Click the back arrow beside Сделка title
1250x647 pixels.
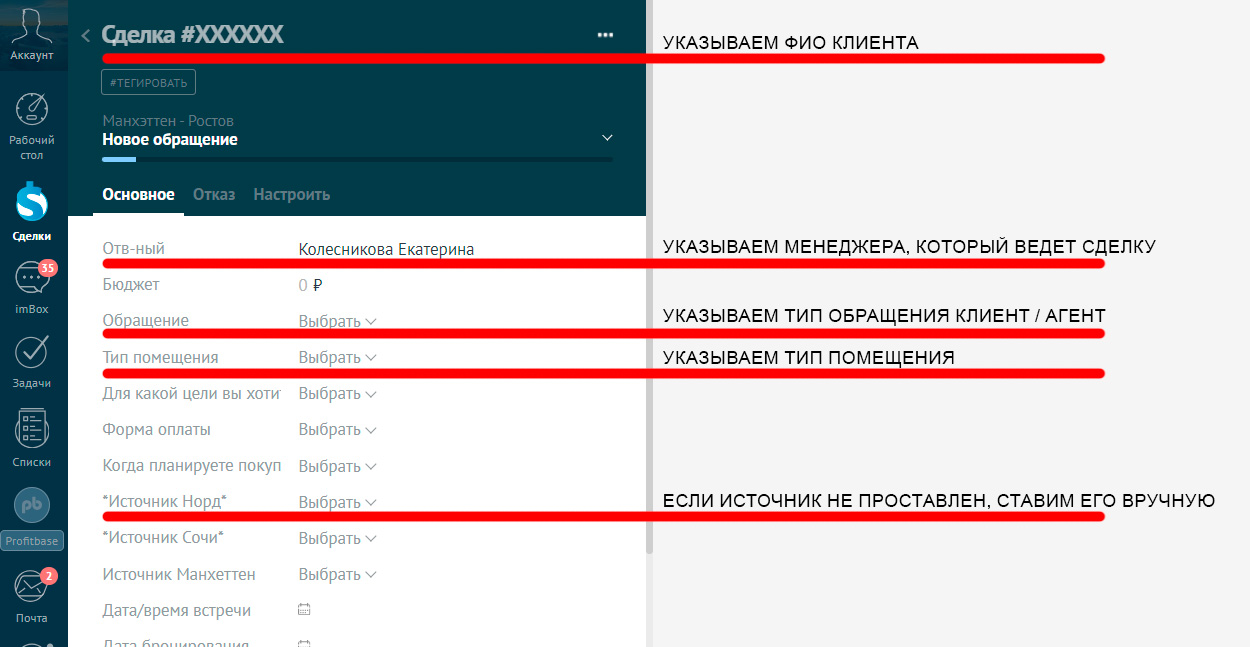pyautogui.click(x=85, y=36)
